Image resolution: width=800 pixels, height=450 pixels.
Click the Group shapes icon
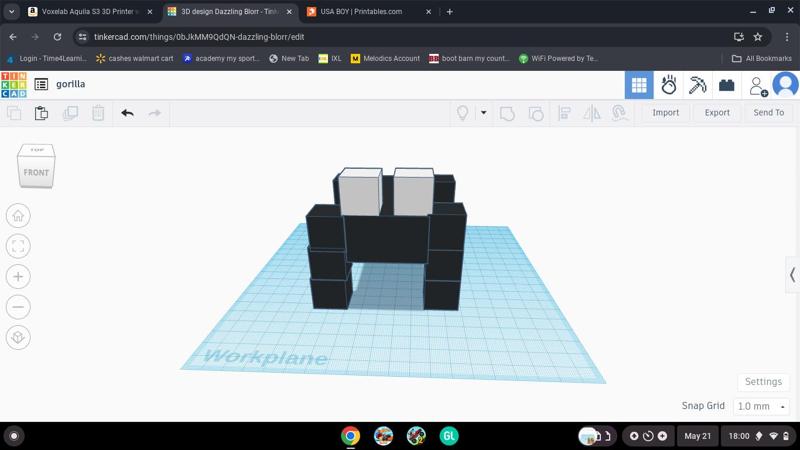507,113
